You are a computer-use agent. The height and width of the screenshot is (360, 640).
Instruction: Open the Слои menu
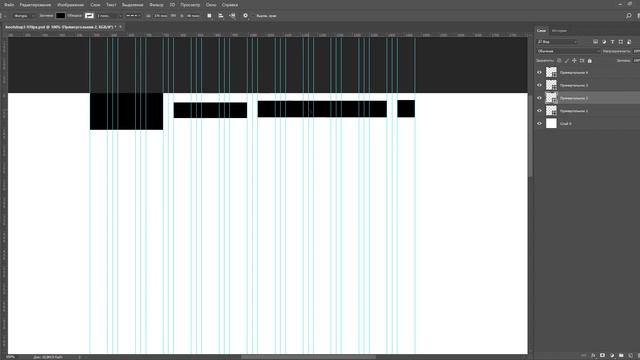pyautogui.click(x=95, y=5)
